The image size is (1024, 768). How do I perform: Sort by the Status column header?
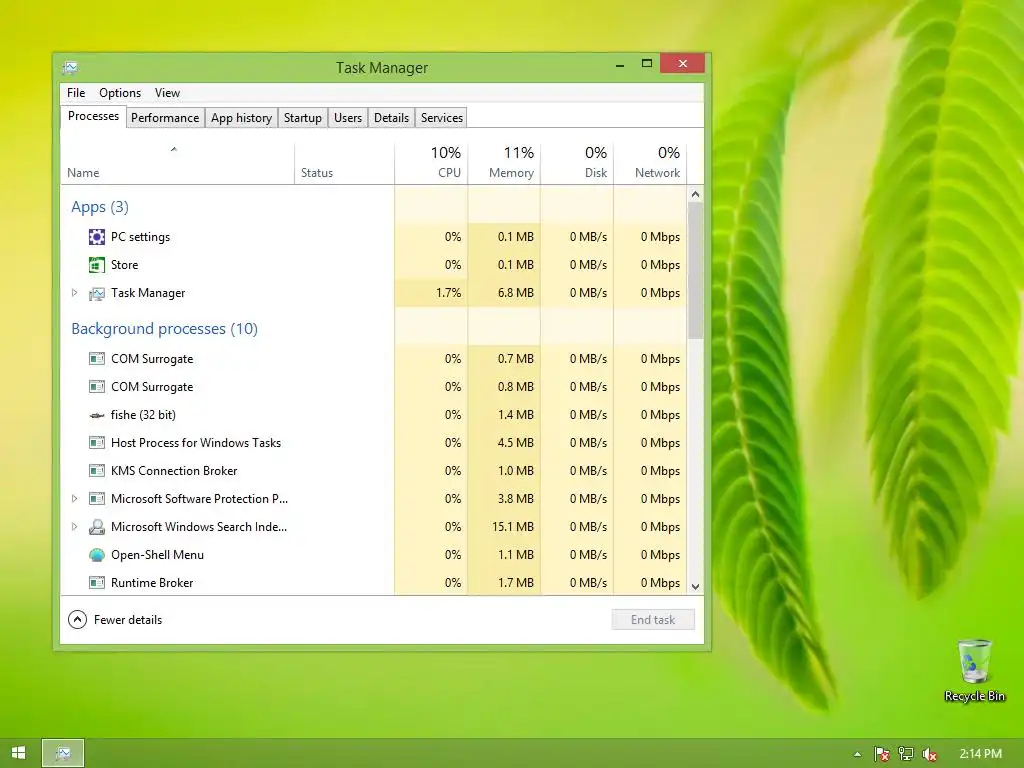click(x=344, y=163)
